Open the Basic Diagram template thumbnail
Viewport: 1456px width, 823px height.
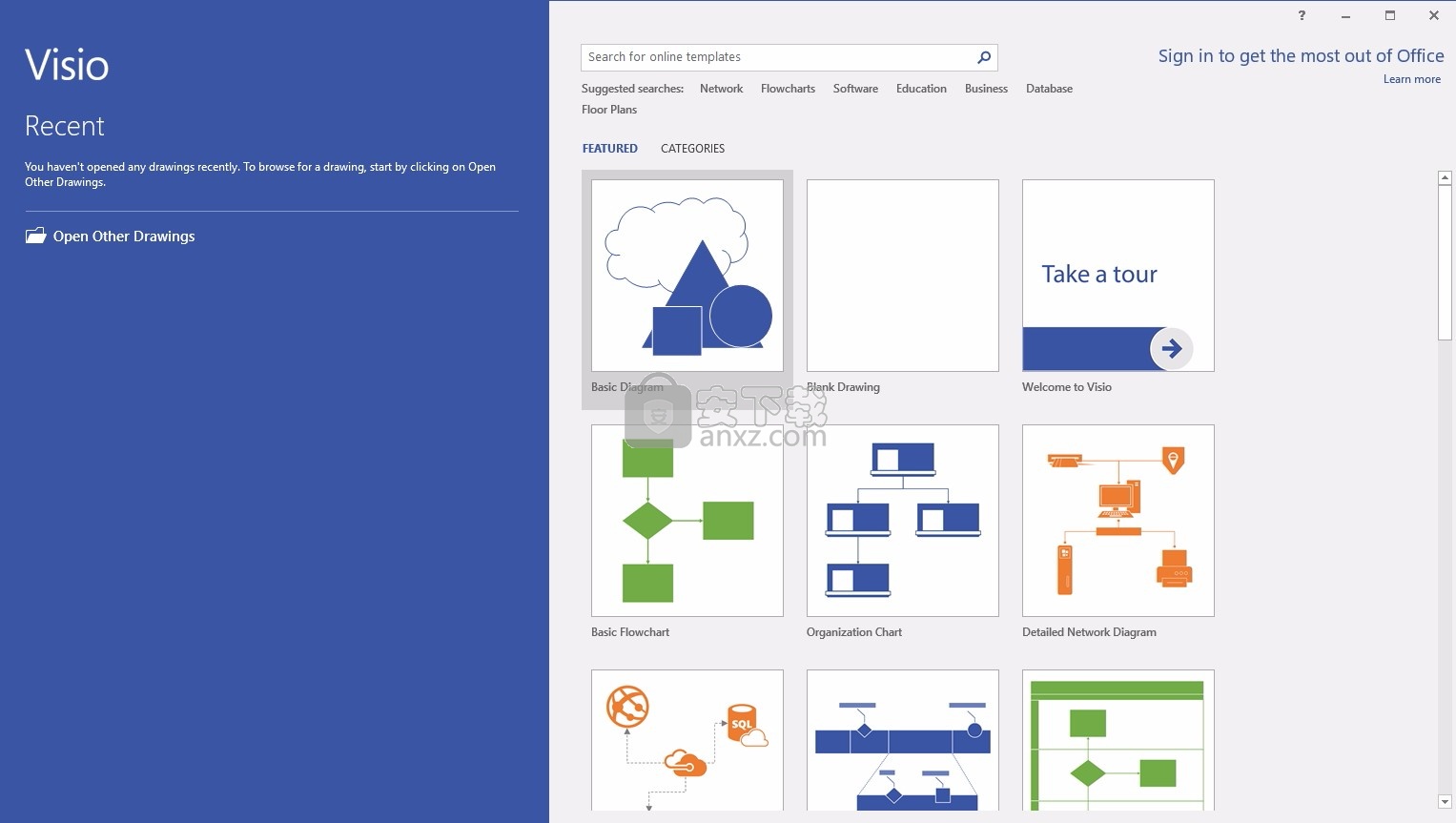click(x=687, y=276)
